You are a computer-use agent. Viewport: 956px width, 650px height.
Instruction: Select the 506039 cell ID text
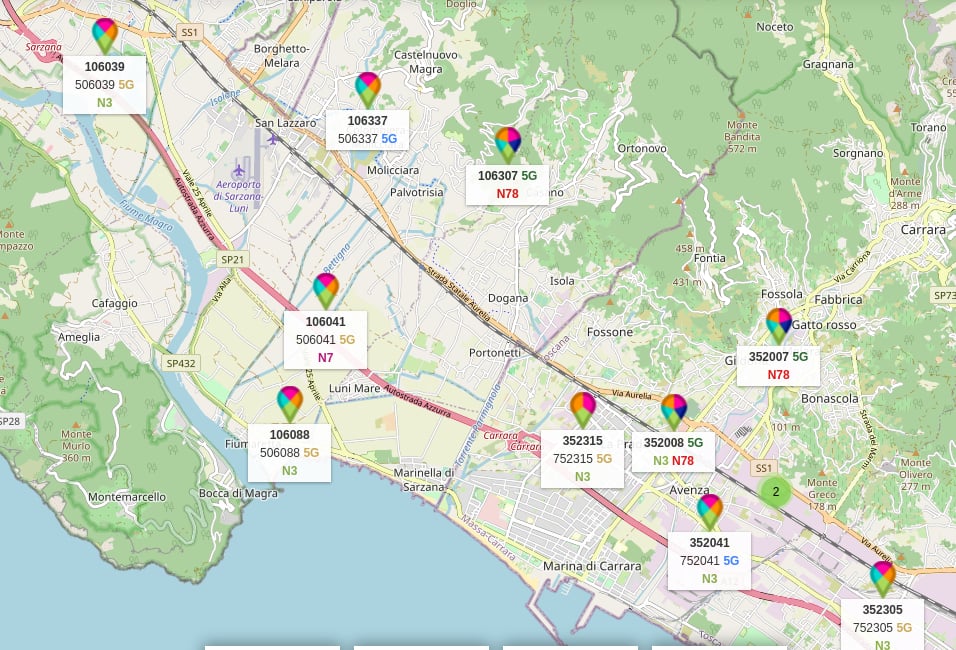point(95,85)
